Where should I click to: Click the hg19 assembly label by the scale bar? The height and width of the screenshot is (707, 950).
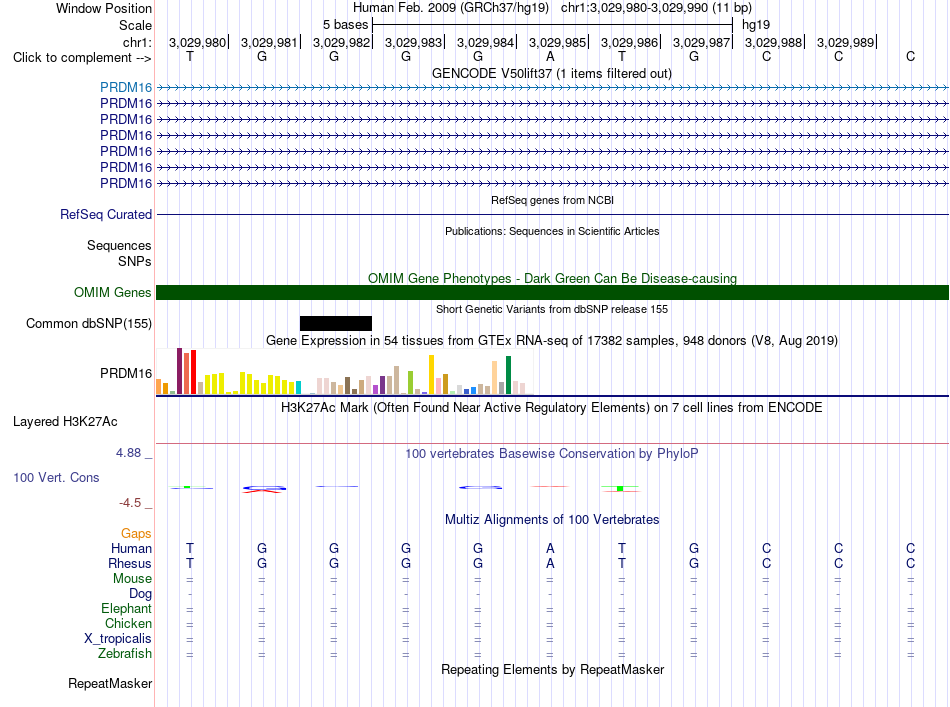tap(756, 25)
